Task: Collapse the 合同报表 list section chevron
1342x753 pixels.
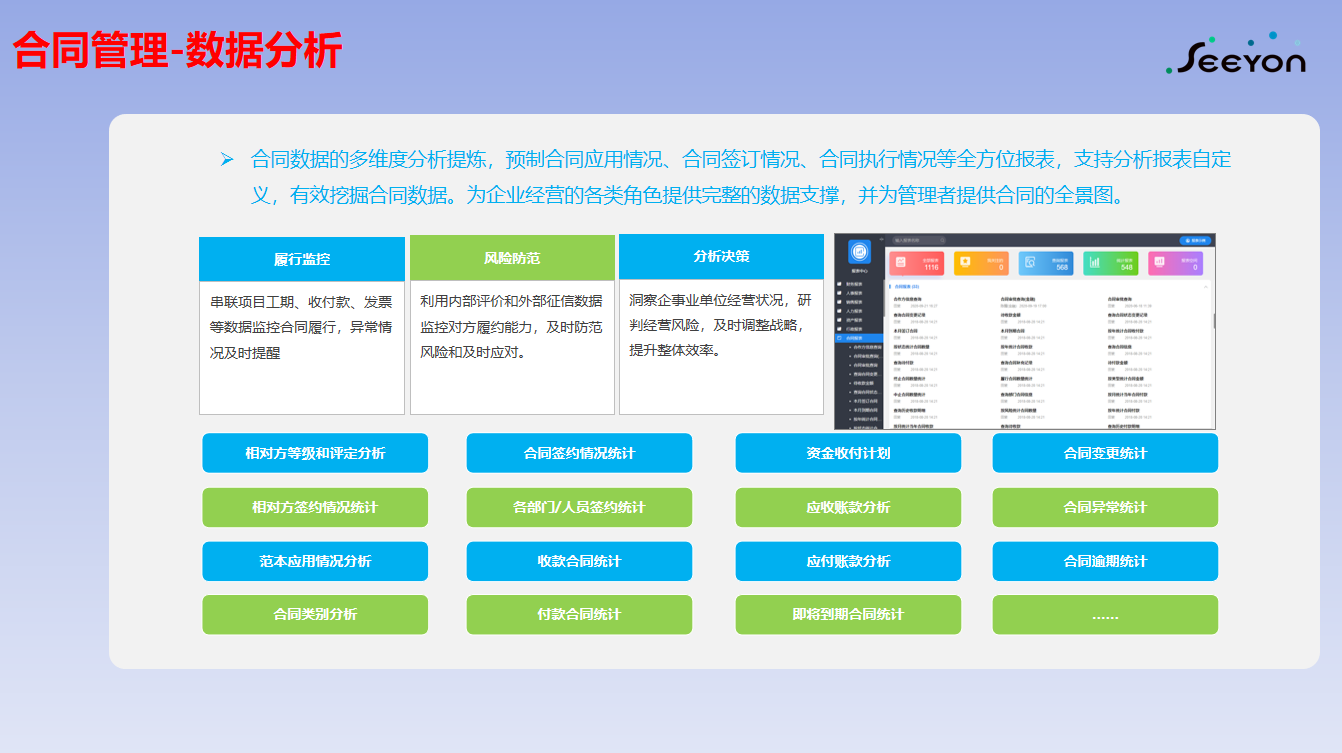Action: (x=1206, y=286)
